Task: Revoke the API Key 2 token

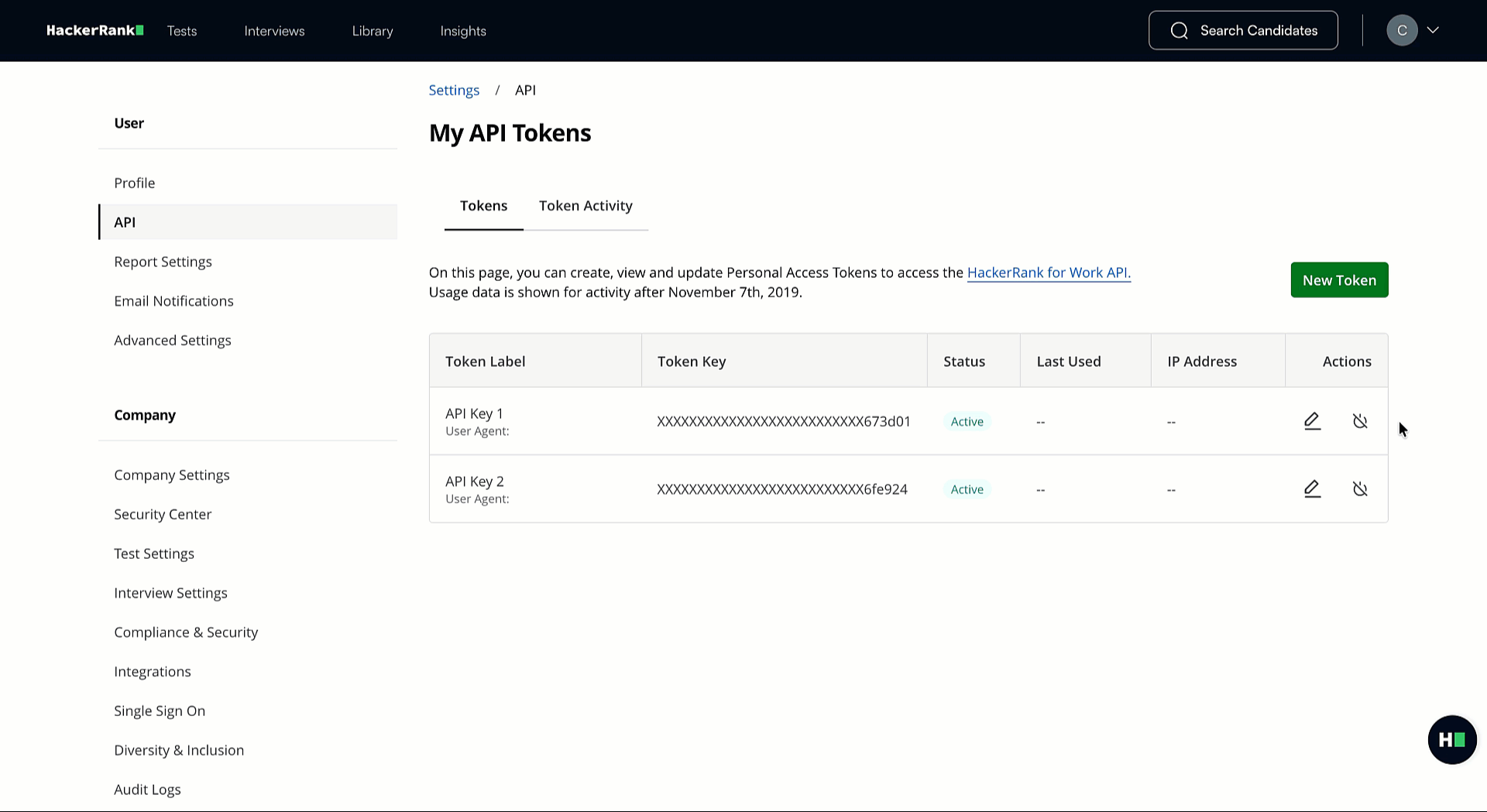Action: pos(1360,488)
